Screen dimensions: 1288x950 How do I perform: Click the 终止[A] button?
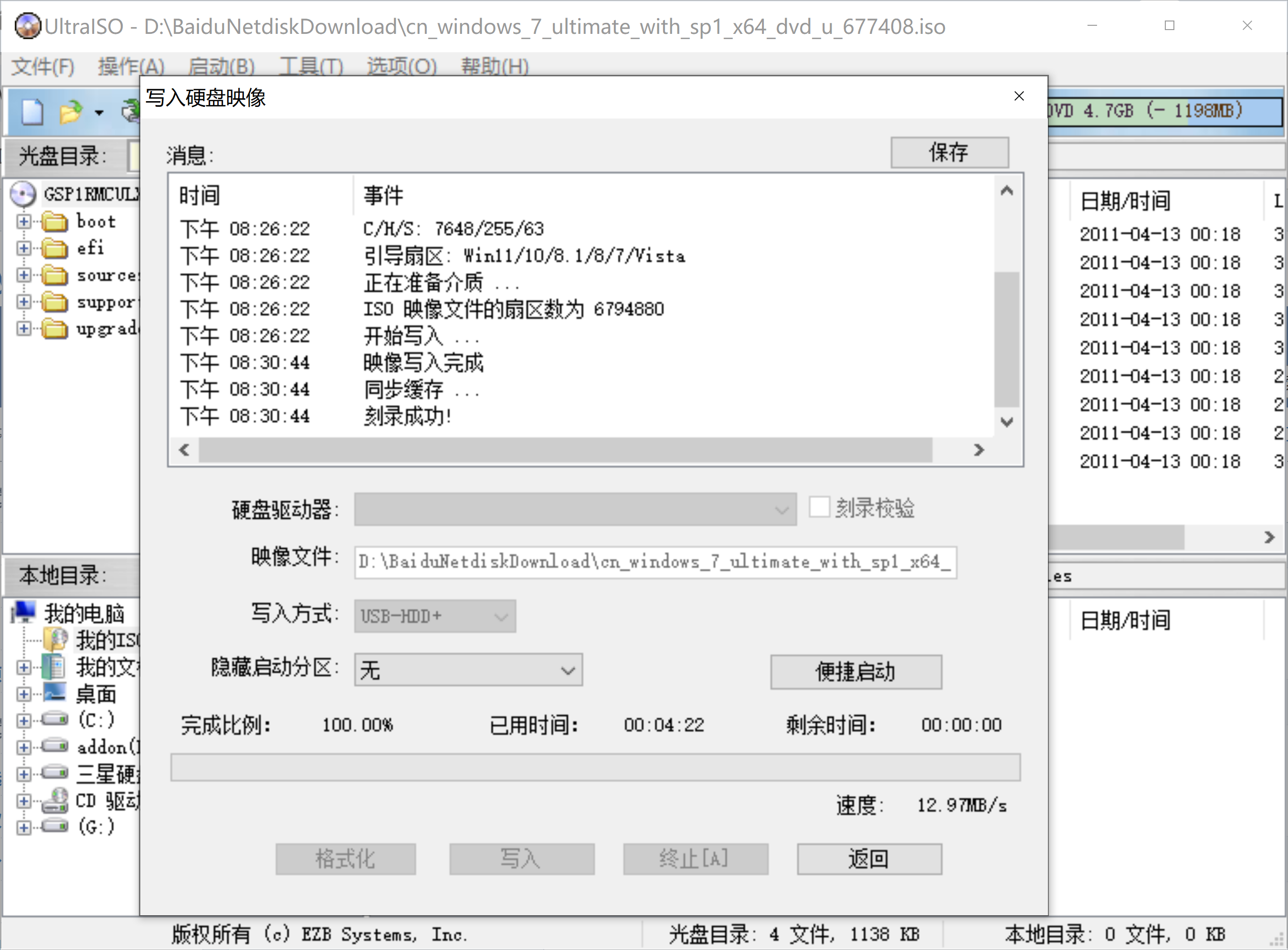(696, 858)
